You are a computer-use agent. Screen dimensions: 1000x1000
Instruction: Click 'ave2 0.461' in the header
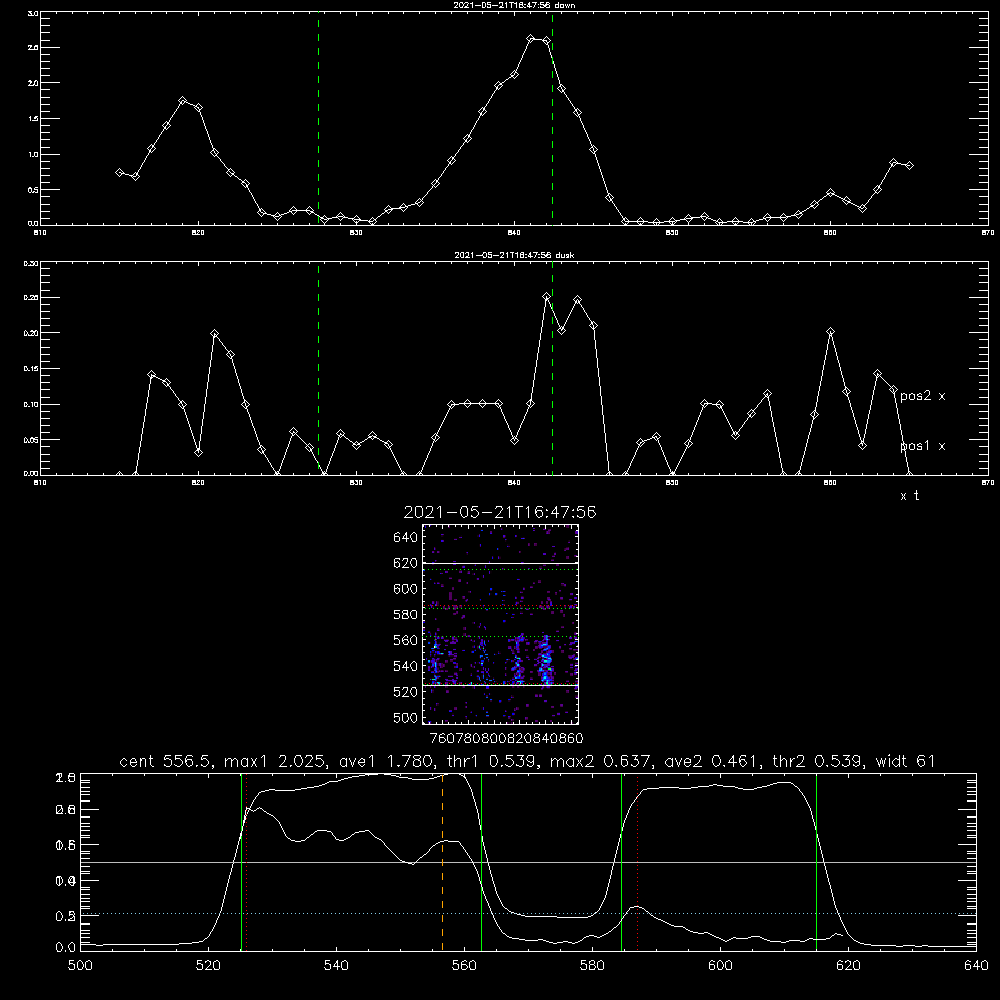[710, 761]
